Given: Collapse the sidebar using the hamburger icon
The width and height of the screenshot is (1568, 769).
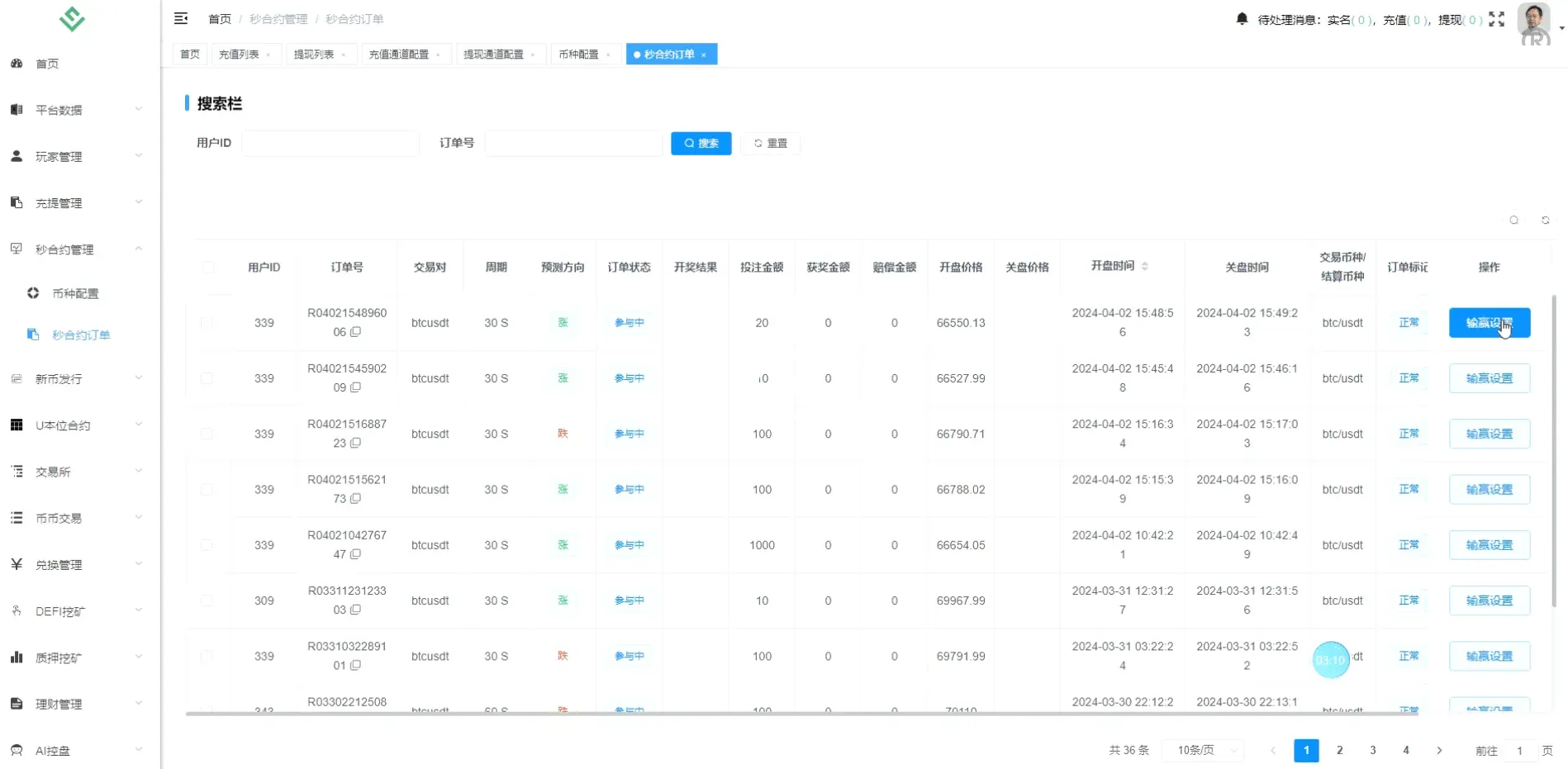Looking at the screenshot, I should tap(181, 18).
